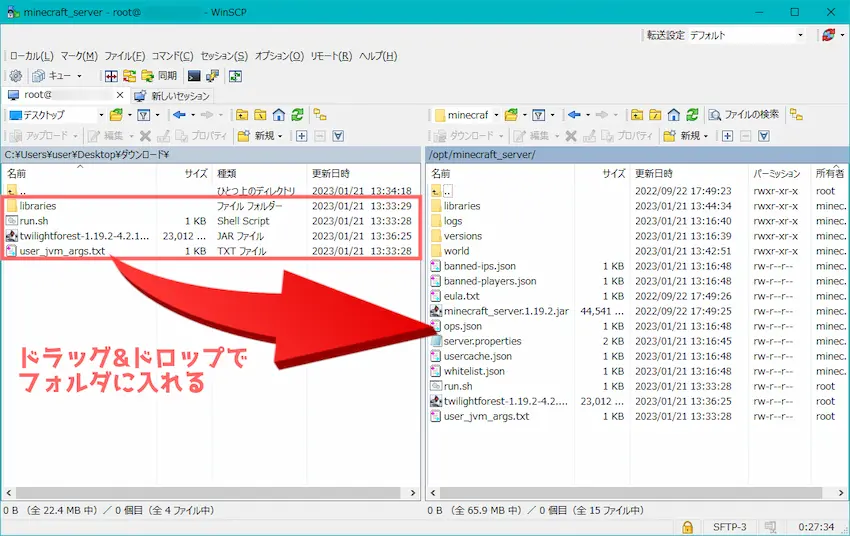The image size is (850, 536).
Task: Click the ファイルの検索 find files button
Action: click(x=744, y=115)
